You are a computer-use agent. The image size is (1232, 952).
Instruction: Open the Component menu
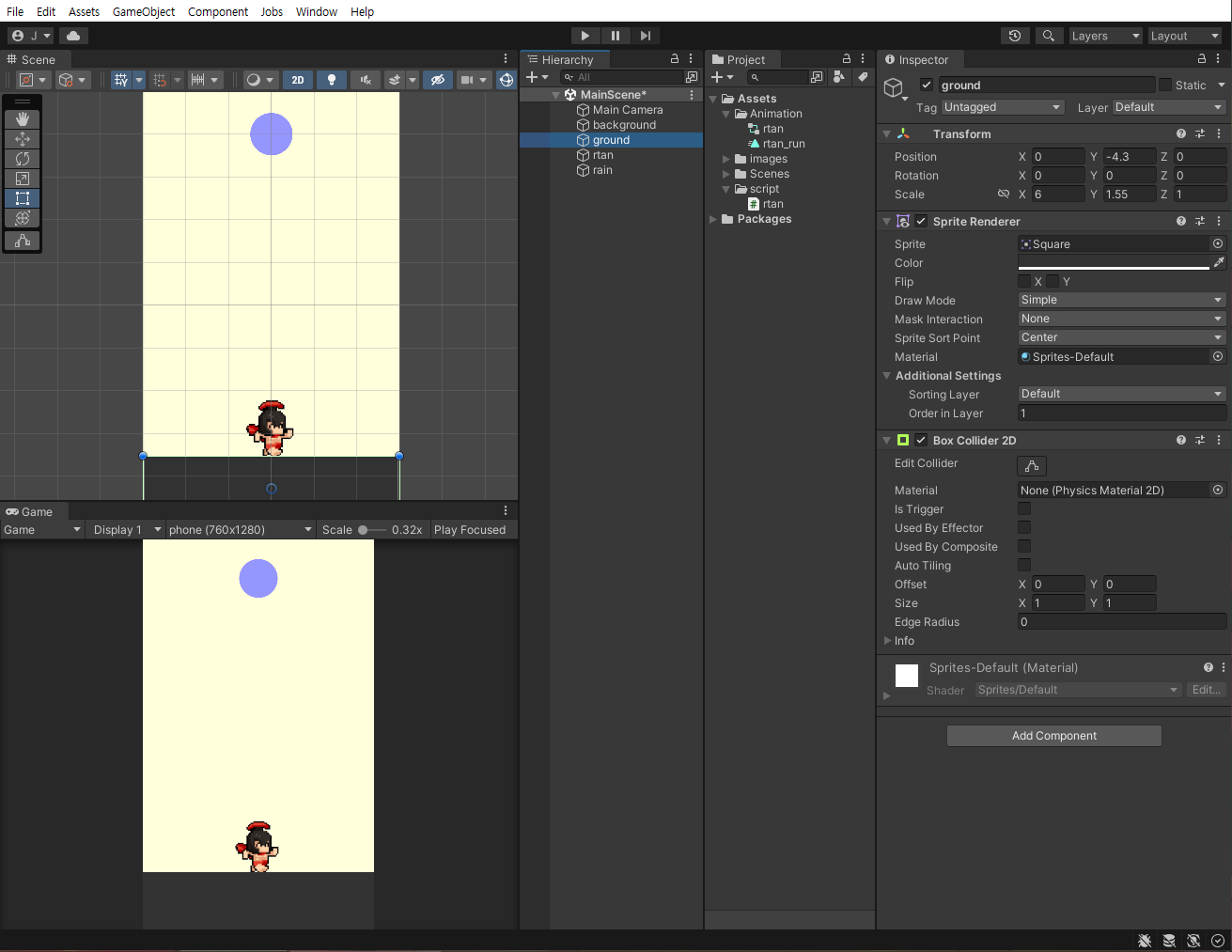point(218,11)
